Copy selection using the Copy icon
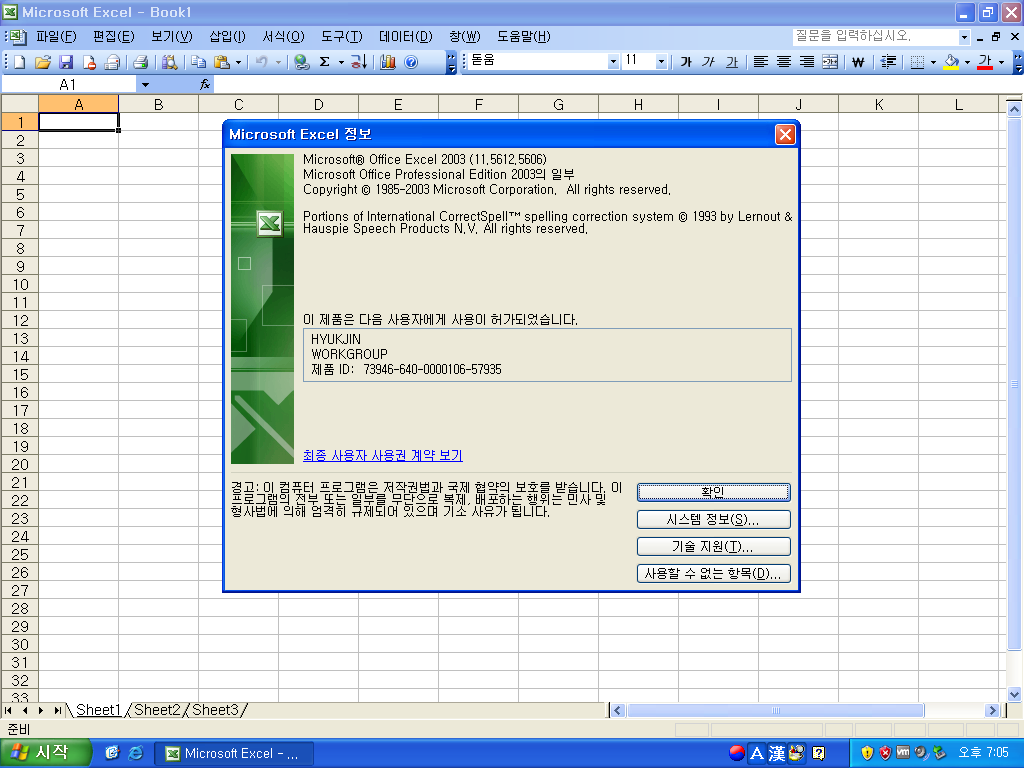This screenshot has height=768, width=1024. point(198,62)
